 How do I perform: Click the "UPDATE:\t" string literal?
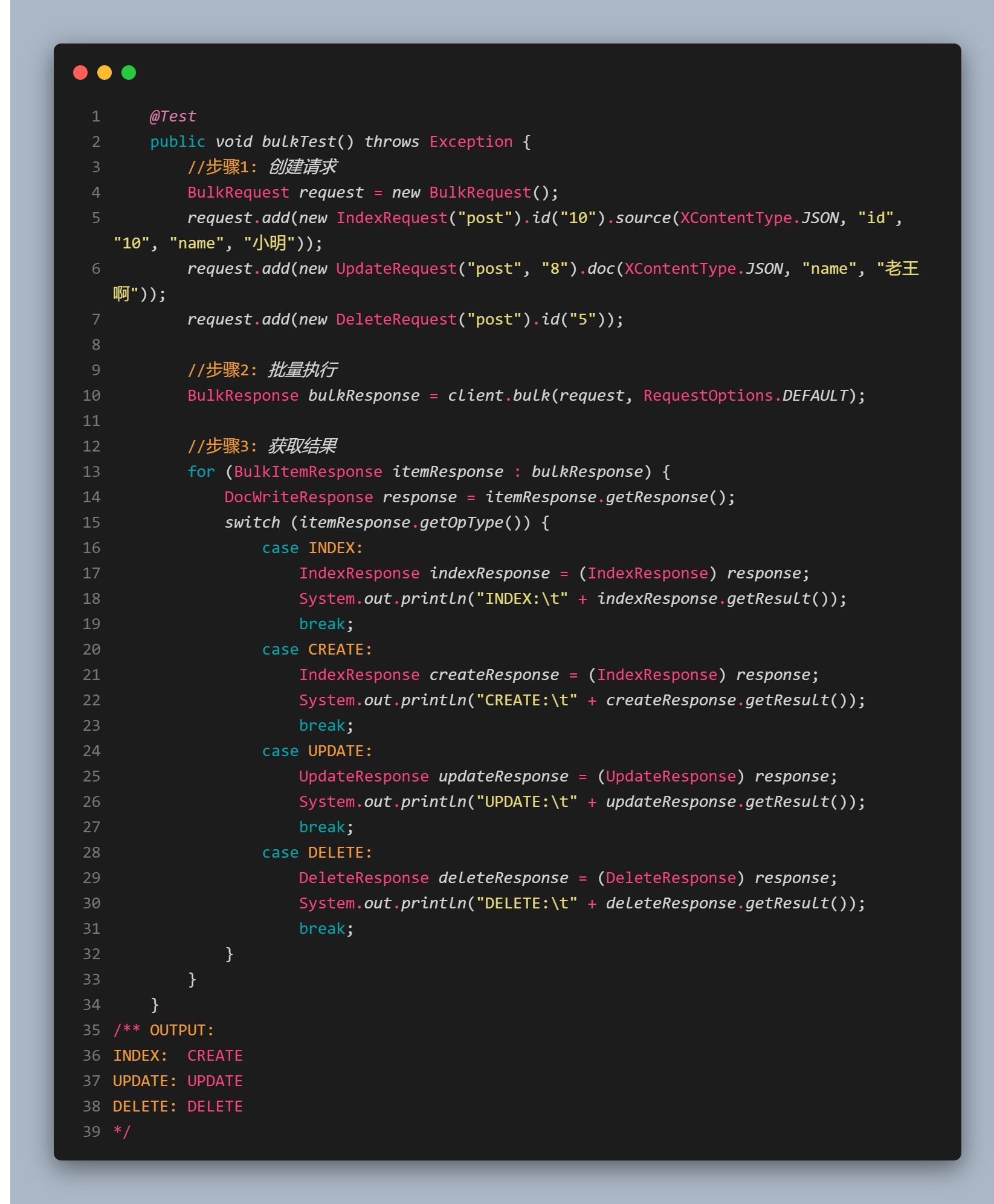point(526,801)
